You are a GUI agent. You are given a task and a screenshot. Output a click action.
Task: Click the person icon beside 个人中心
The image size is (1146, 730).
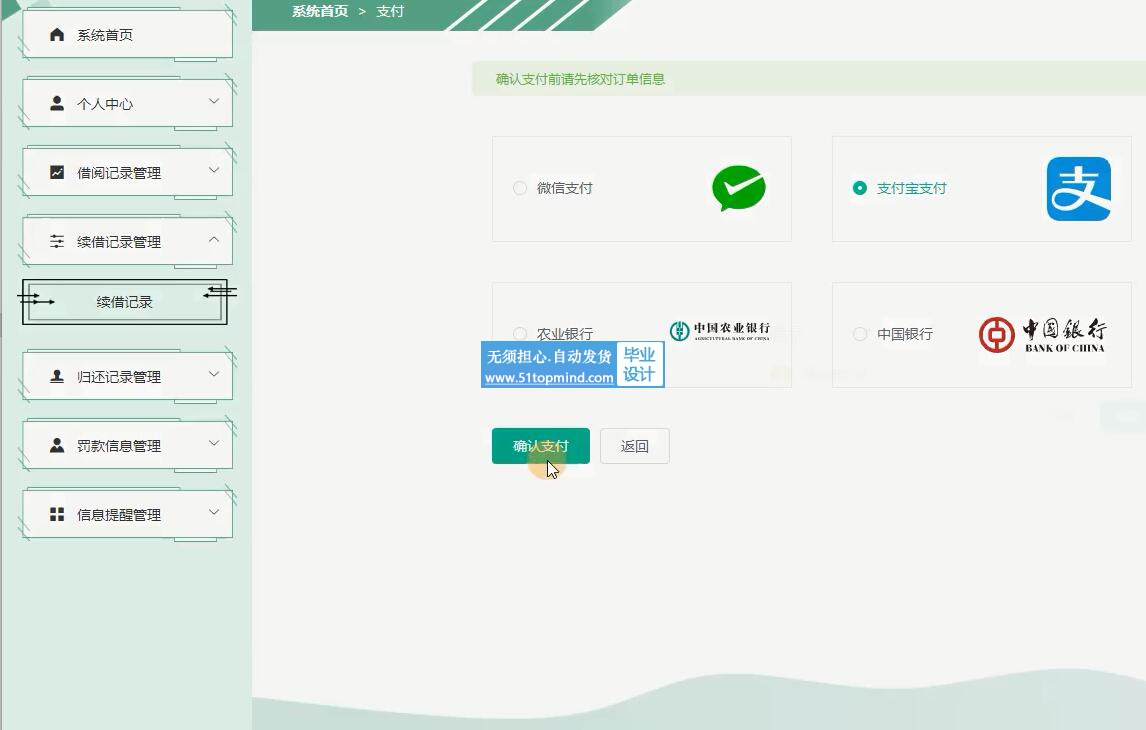(57, 103)
